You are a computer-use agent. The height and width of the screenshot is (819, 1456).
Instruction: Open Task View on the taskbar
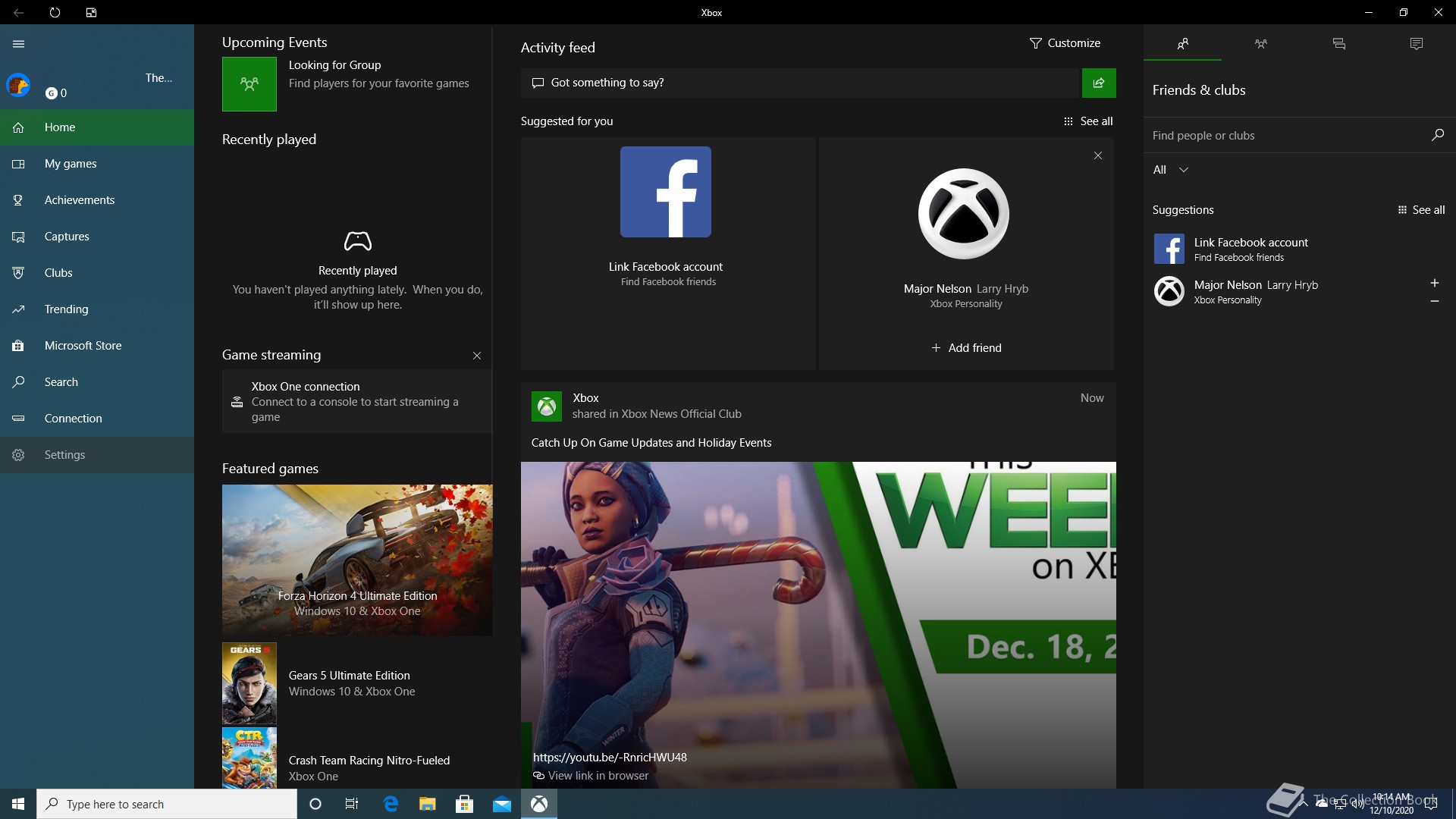tap(352, 804)
